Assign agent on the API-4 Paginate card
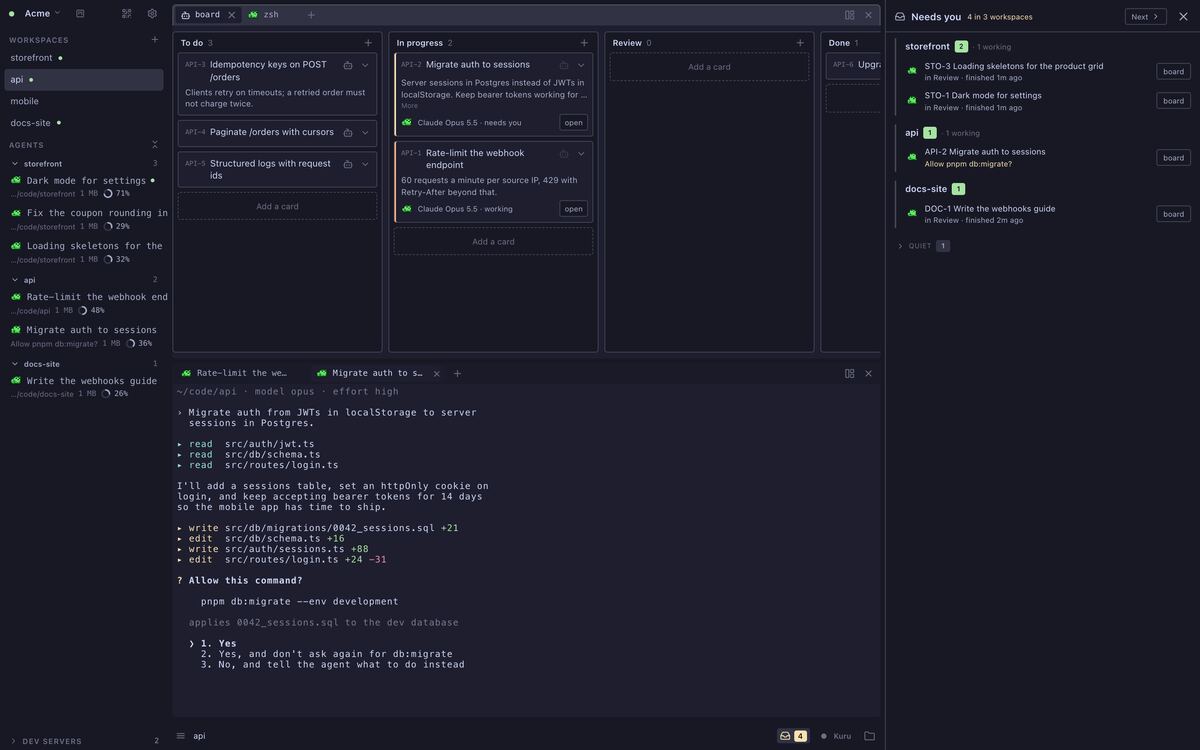This screenshot has height=750, width=1200. pyautogui.click(x=348, y=132)
